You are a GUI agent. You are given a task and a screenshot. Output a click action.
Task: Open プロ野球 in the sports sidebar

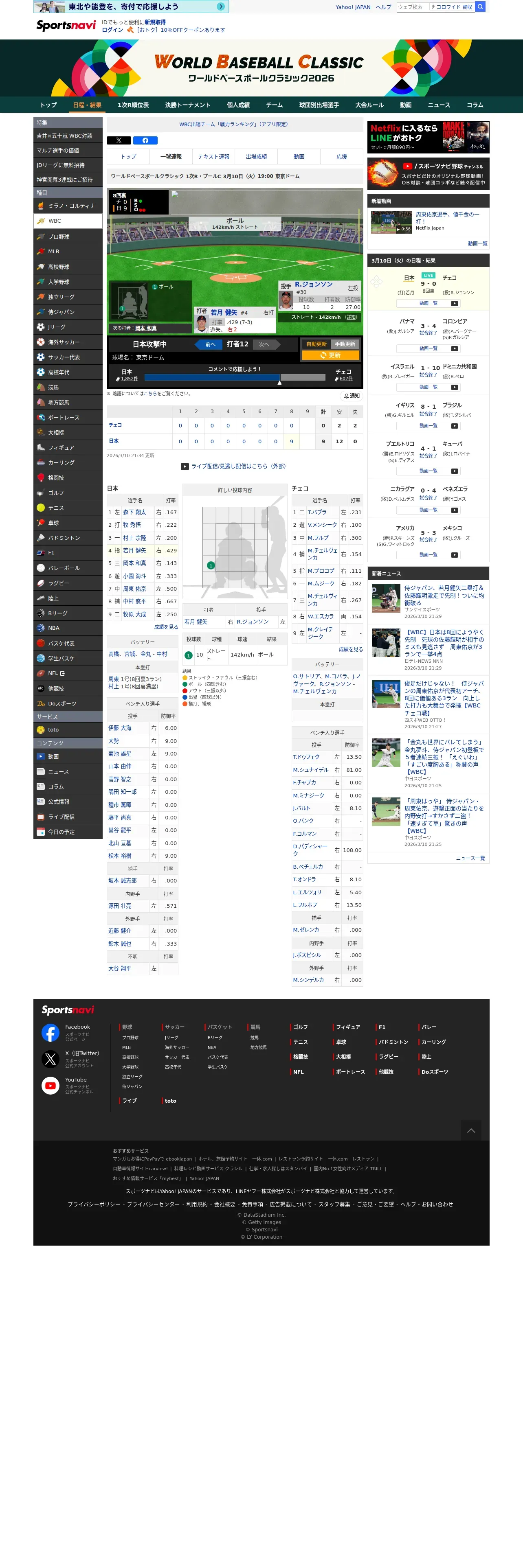pyautogui.click(x=68, y=237)
